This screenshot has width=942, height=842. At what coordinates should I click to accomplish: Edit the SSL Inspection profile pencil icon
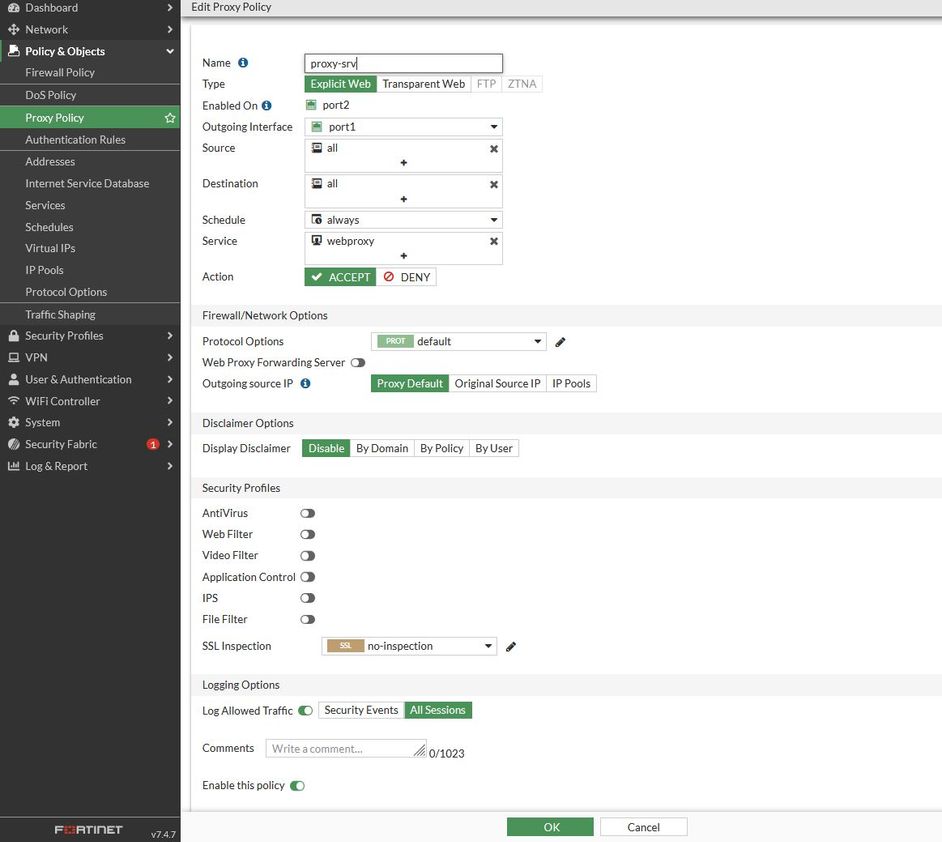click(x=511, y=646)
